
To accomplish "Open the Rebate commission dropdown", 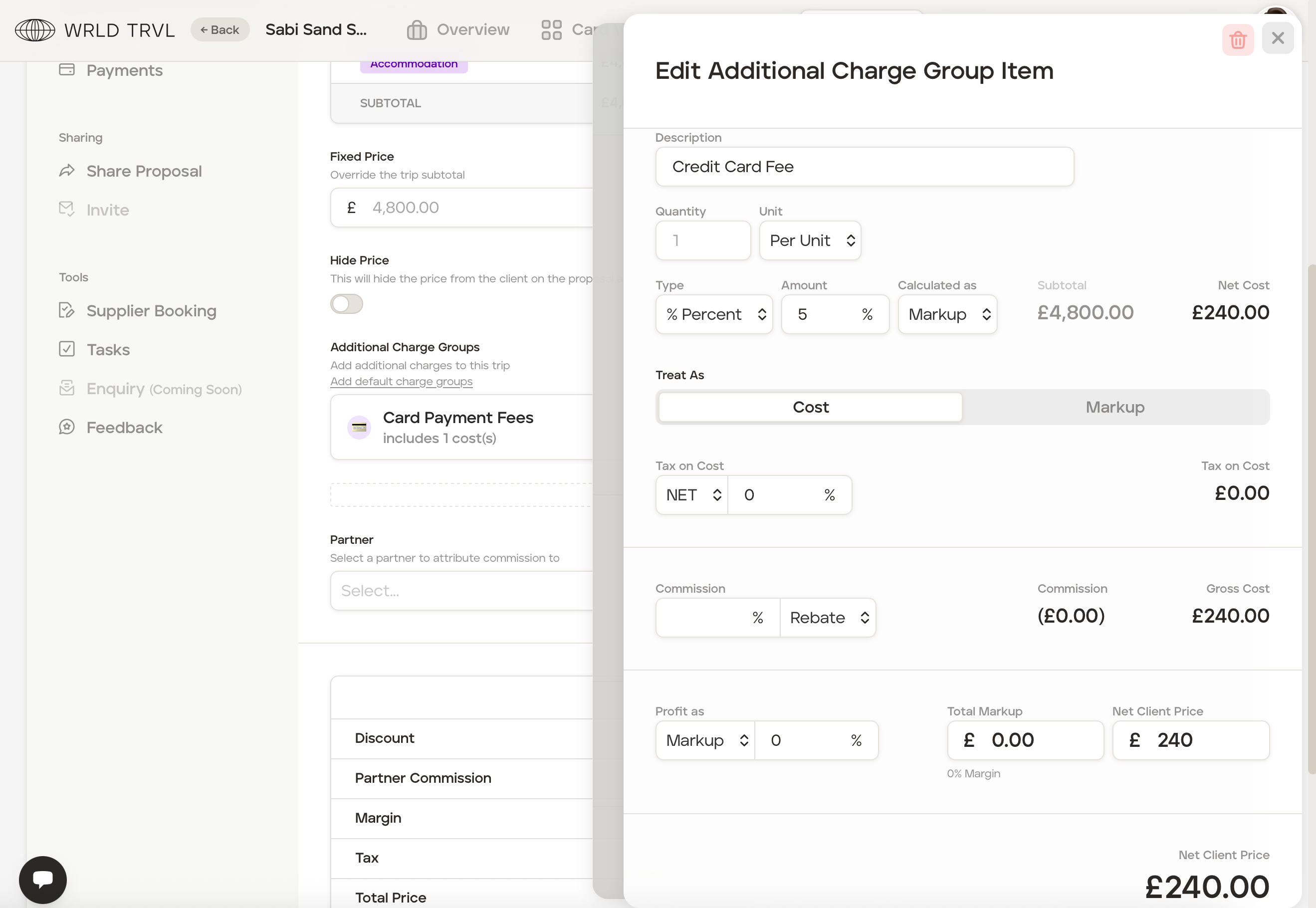I will point(828,618).
